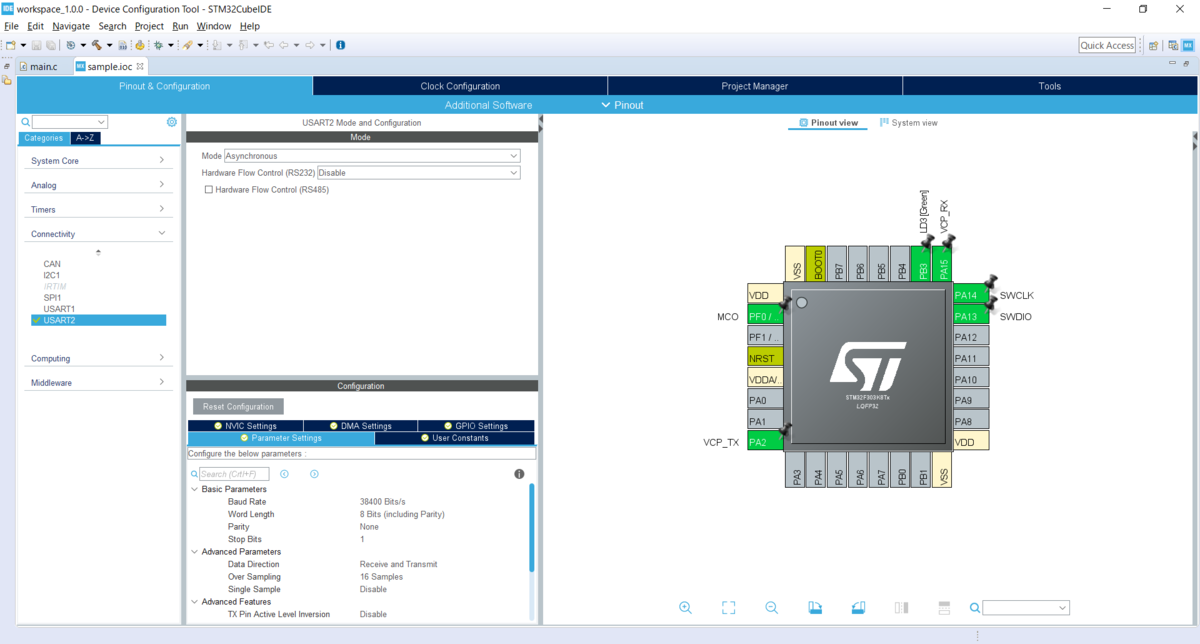The image size is (1200, 644).
Task: Open the categories settings gear
Action: [x=172, y=122]
